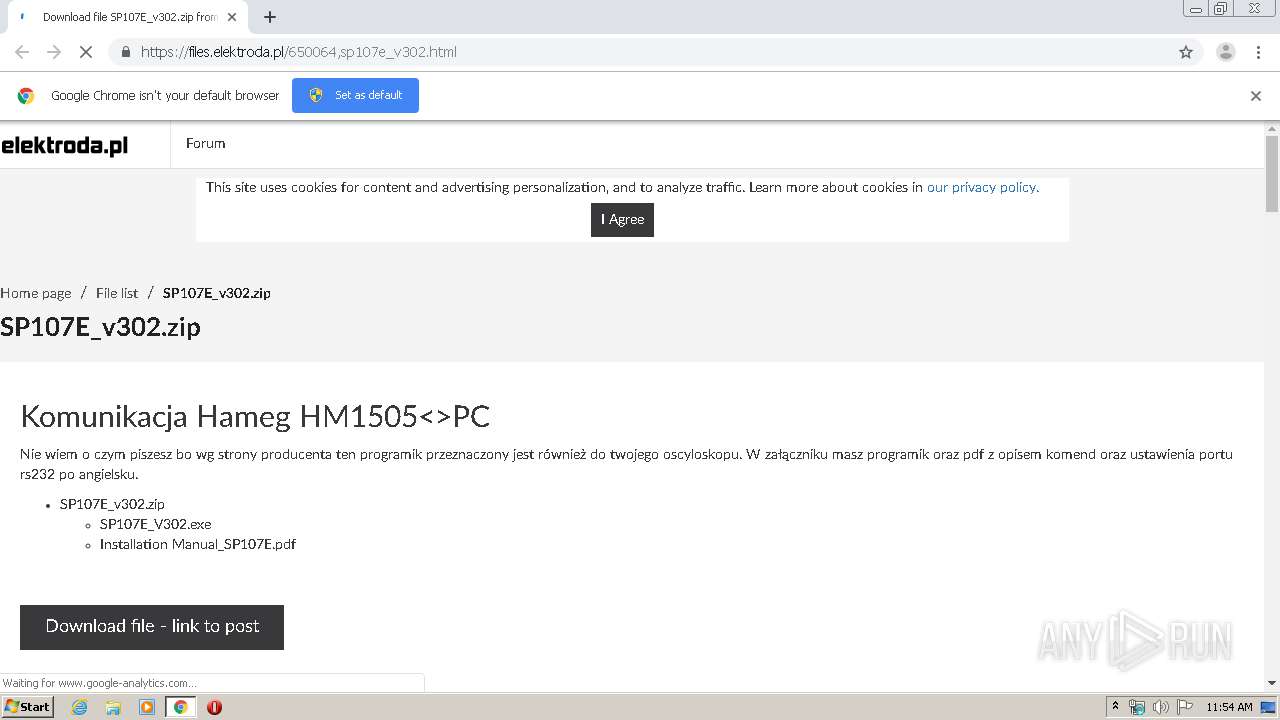Viewport: 1280px width, 720px height.
Task: Click the elektroda.pl logo
Action: click(65, 146)
